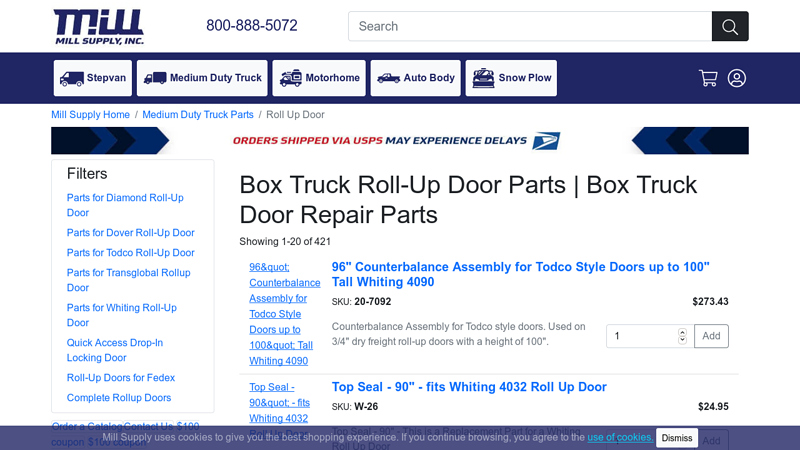Filter by Parts for Whiting Roll-Up Door
The width and height of the screenshot is (800, 450).
pos(122,315)
